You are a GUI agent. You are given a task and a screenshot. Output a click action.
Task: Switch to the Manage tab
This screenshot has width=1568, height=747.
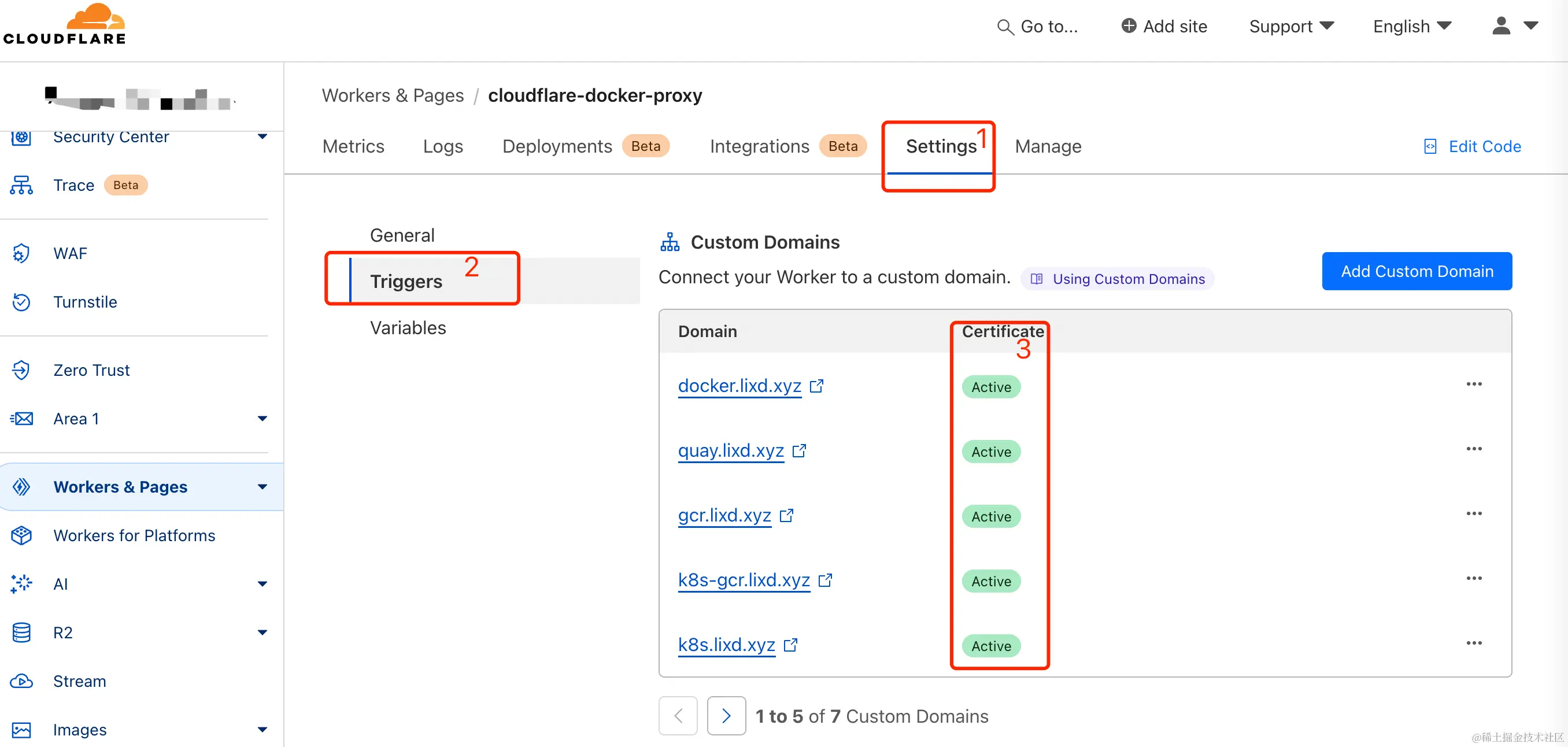[x=1048, y=147]
